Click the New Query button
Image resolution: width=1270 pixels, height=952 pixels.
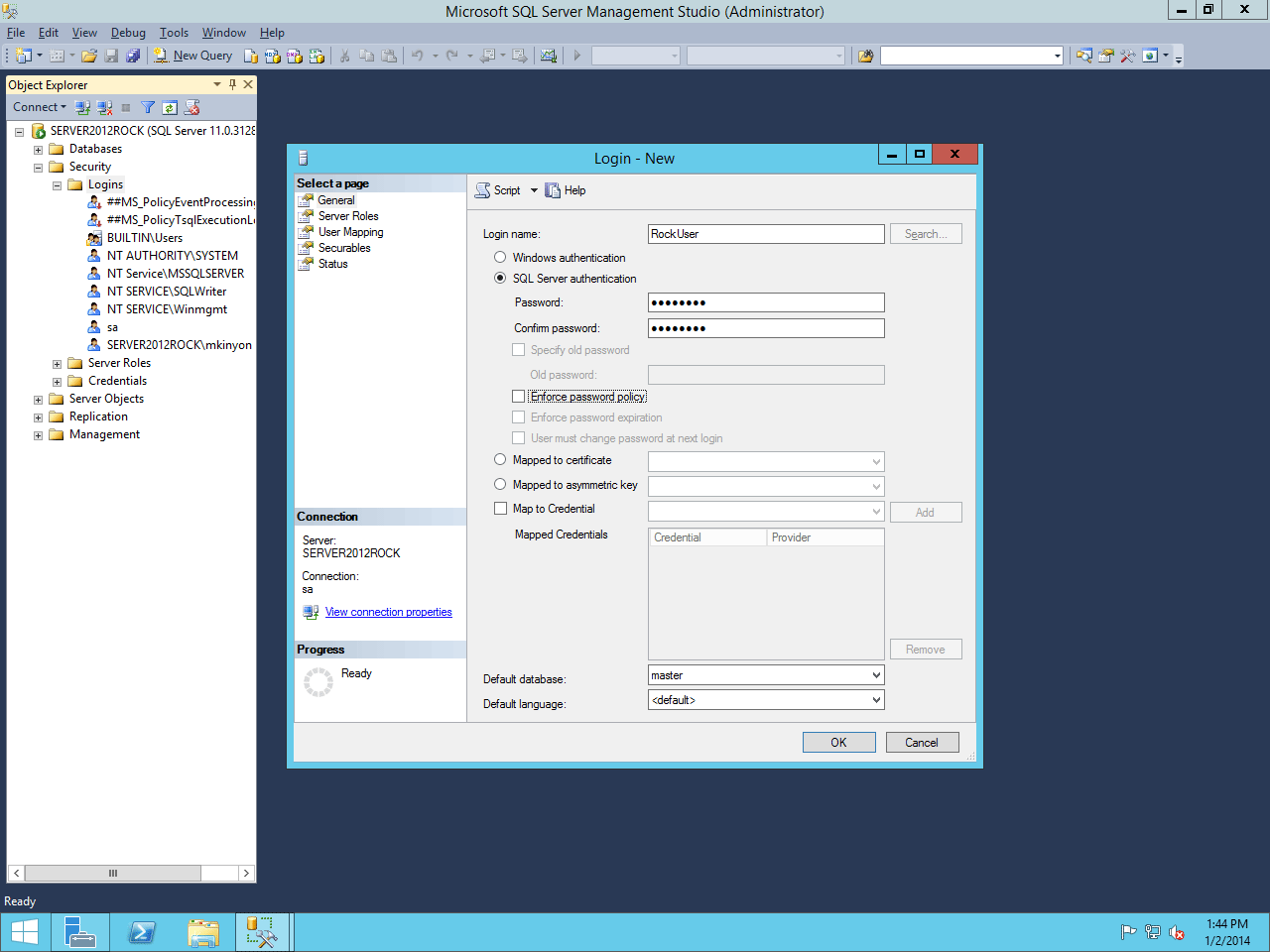click(192, 56)
